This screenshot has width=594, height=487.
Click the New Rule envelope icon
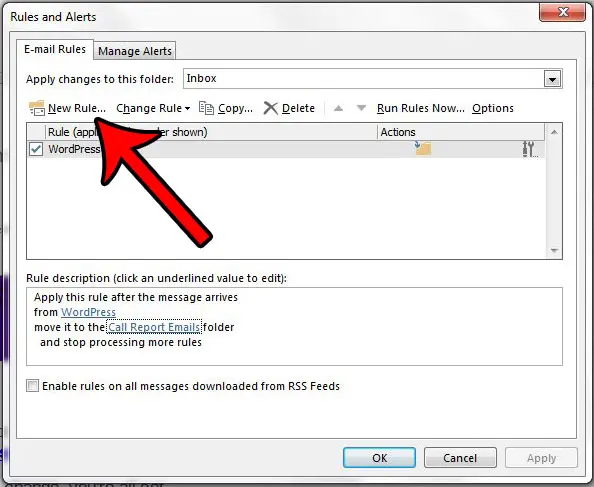click(37, 108)
